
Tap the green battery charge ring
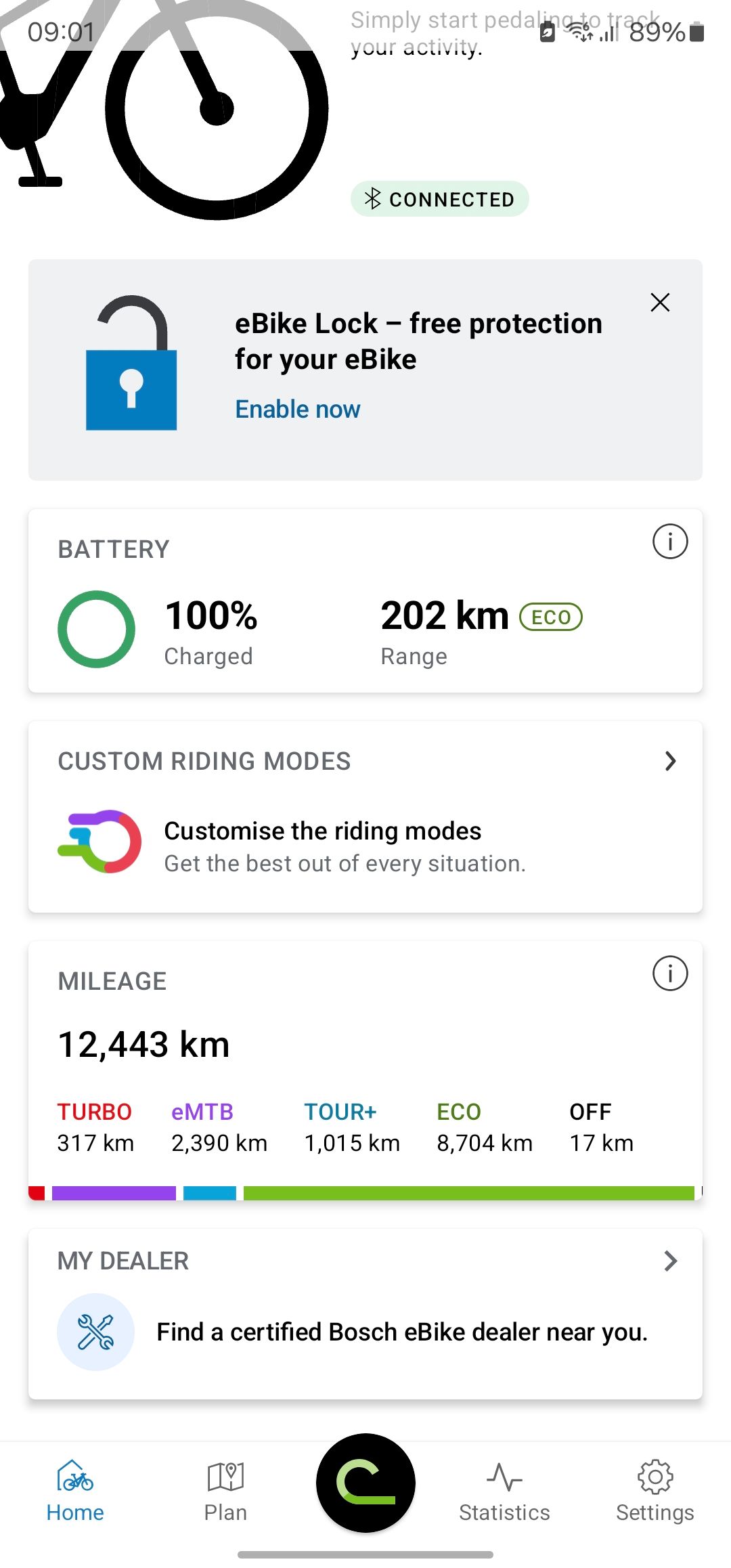(96, 629)
